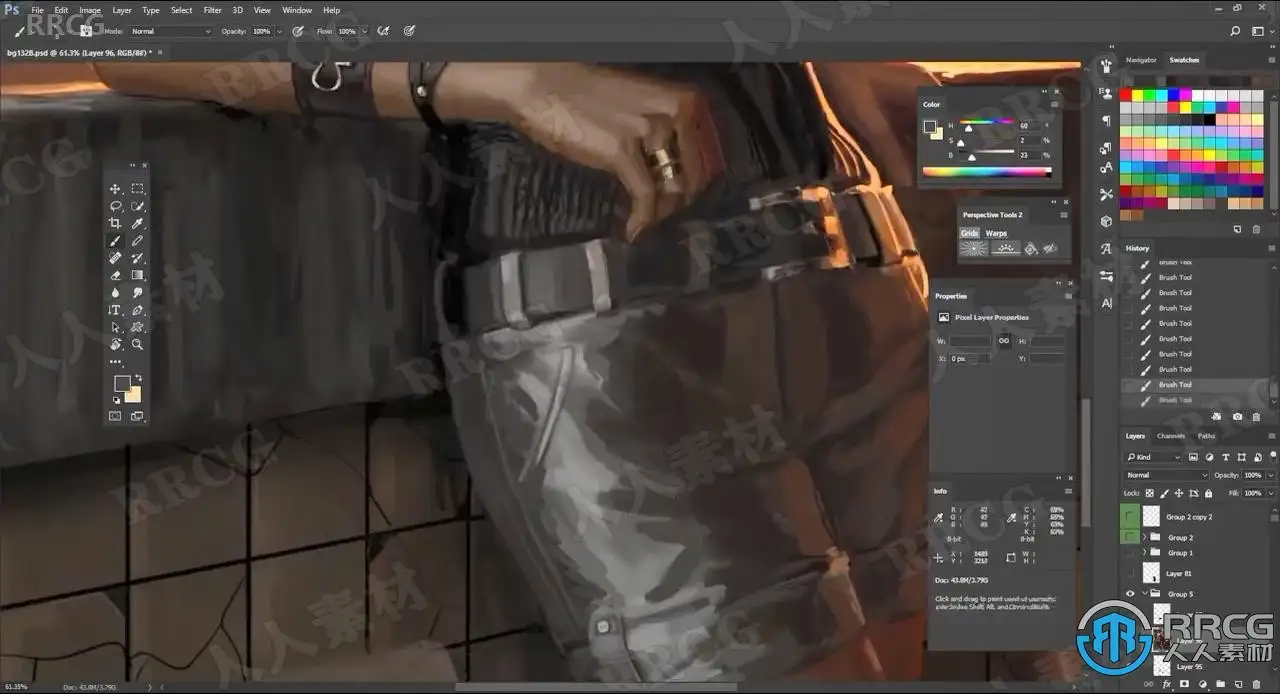Select the Healing Brush bandage tool

(116, 258)
